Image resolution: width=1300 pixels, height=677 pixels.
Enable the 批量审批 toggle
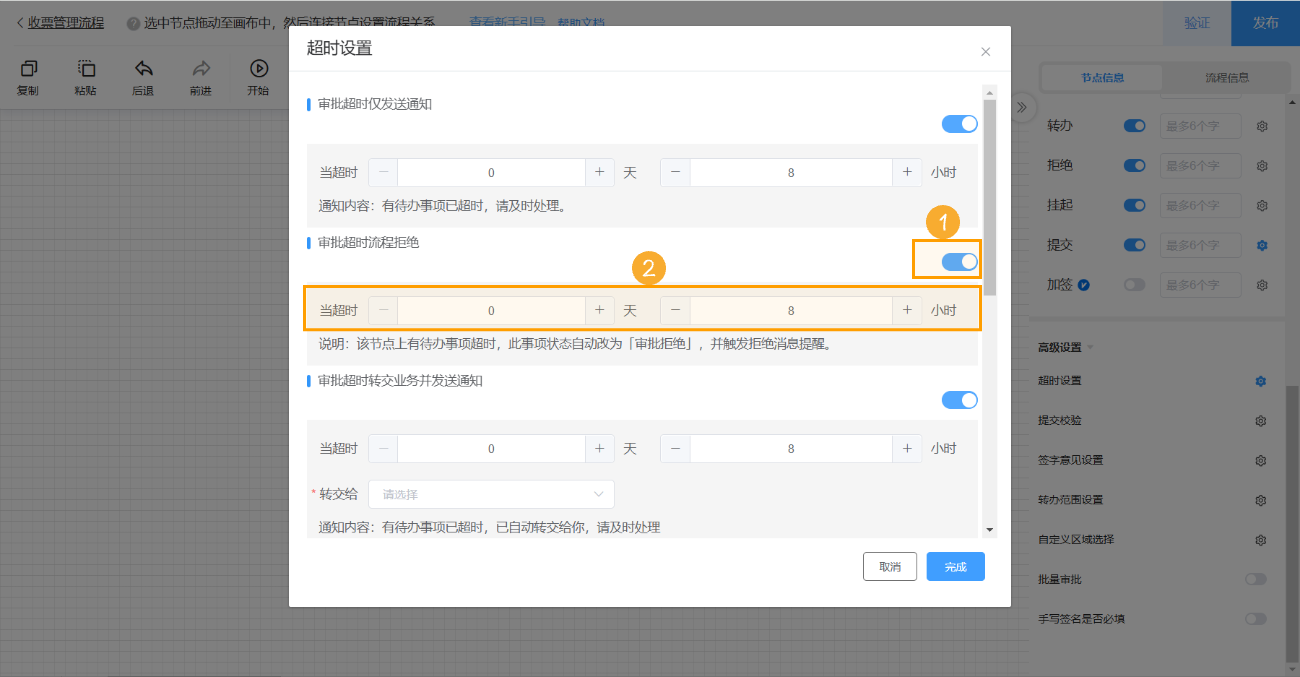pyautogui.click(x=1256, y=579)
